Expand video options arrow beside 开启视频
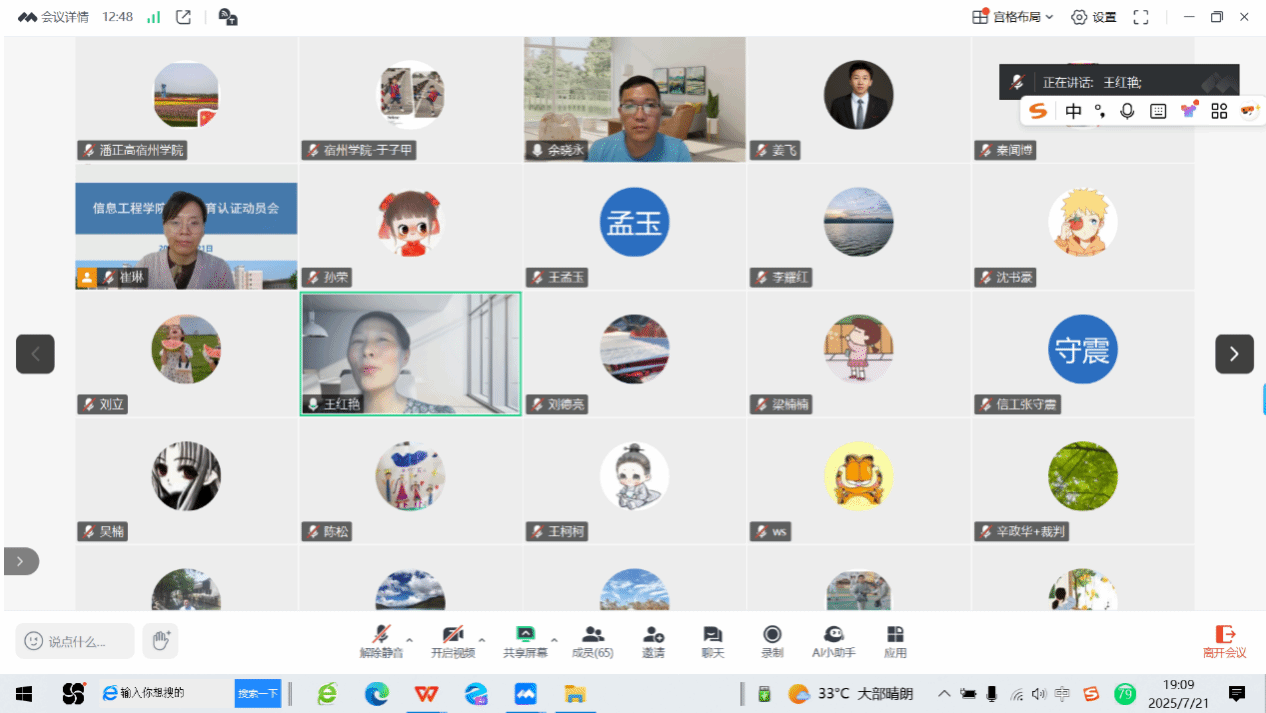 [x=481, y=639]
